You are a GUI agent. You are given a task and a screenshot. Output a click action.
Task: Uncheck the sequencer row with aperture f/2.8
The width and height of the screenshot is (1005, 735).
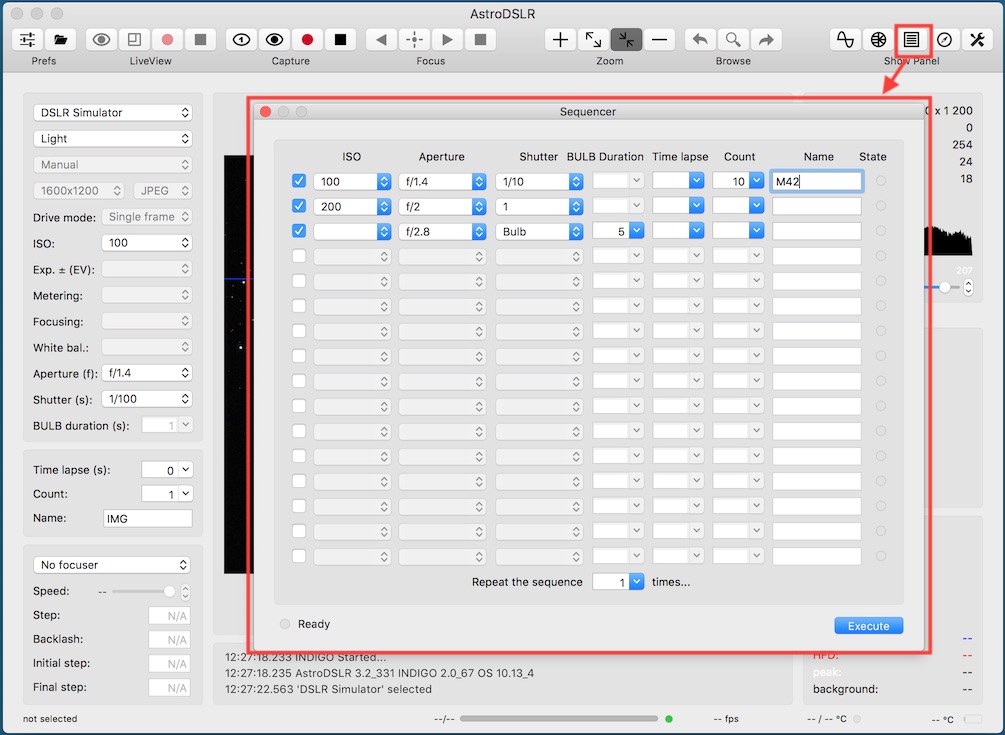[x=299, y=231]
